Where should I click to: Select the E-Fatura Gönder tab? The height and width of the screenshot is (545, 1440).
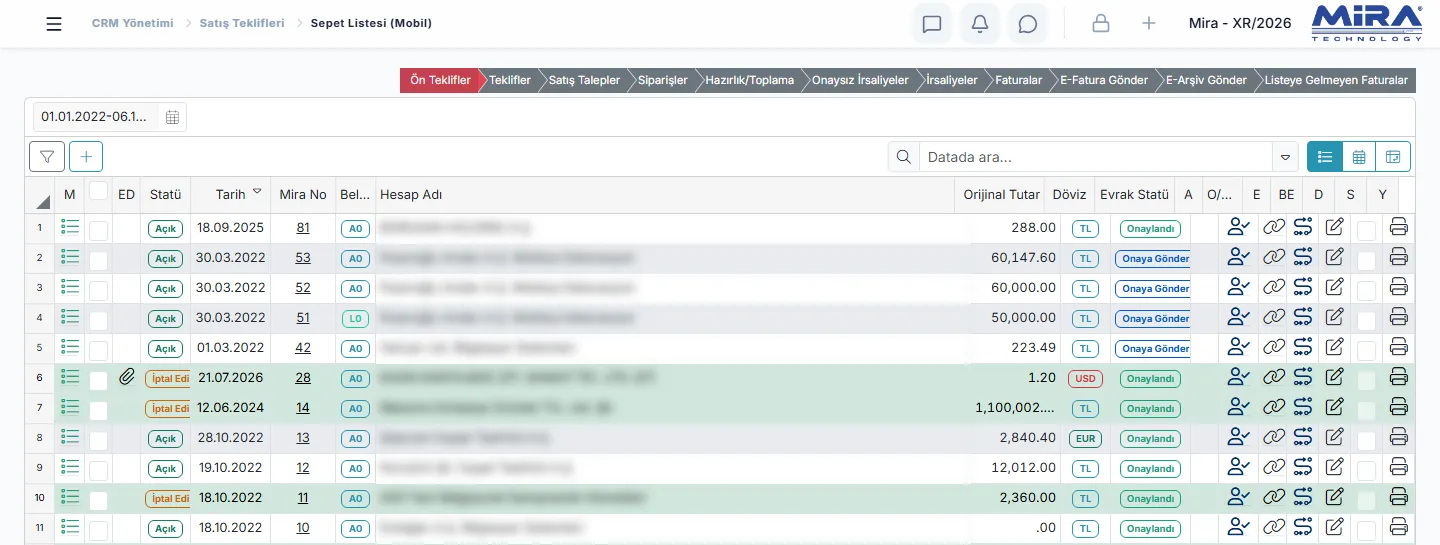click(x=1104, y=80)
